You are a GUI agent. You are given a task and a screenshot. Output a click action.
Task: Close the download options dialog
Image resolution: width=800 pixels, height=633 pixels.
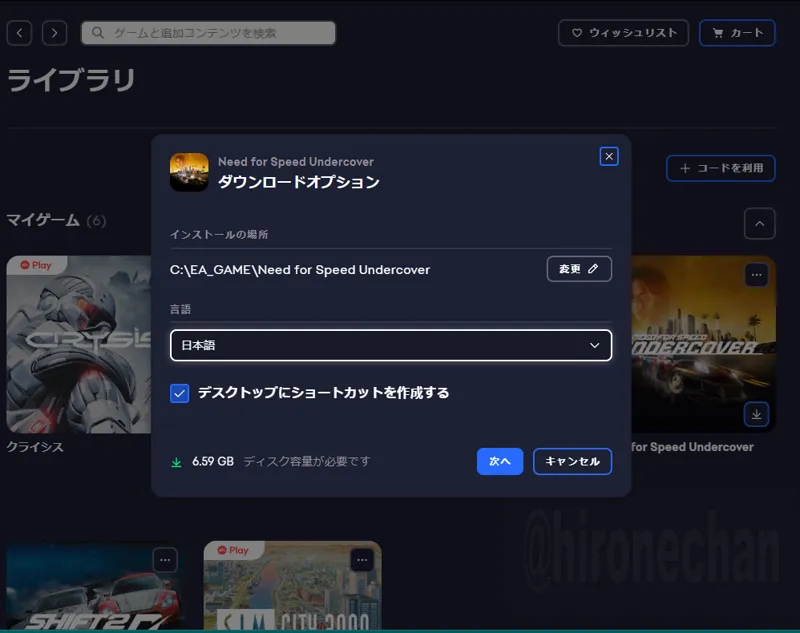[x=609, y=157]
